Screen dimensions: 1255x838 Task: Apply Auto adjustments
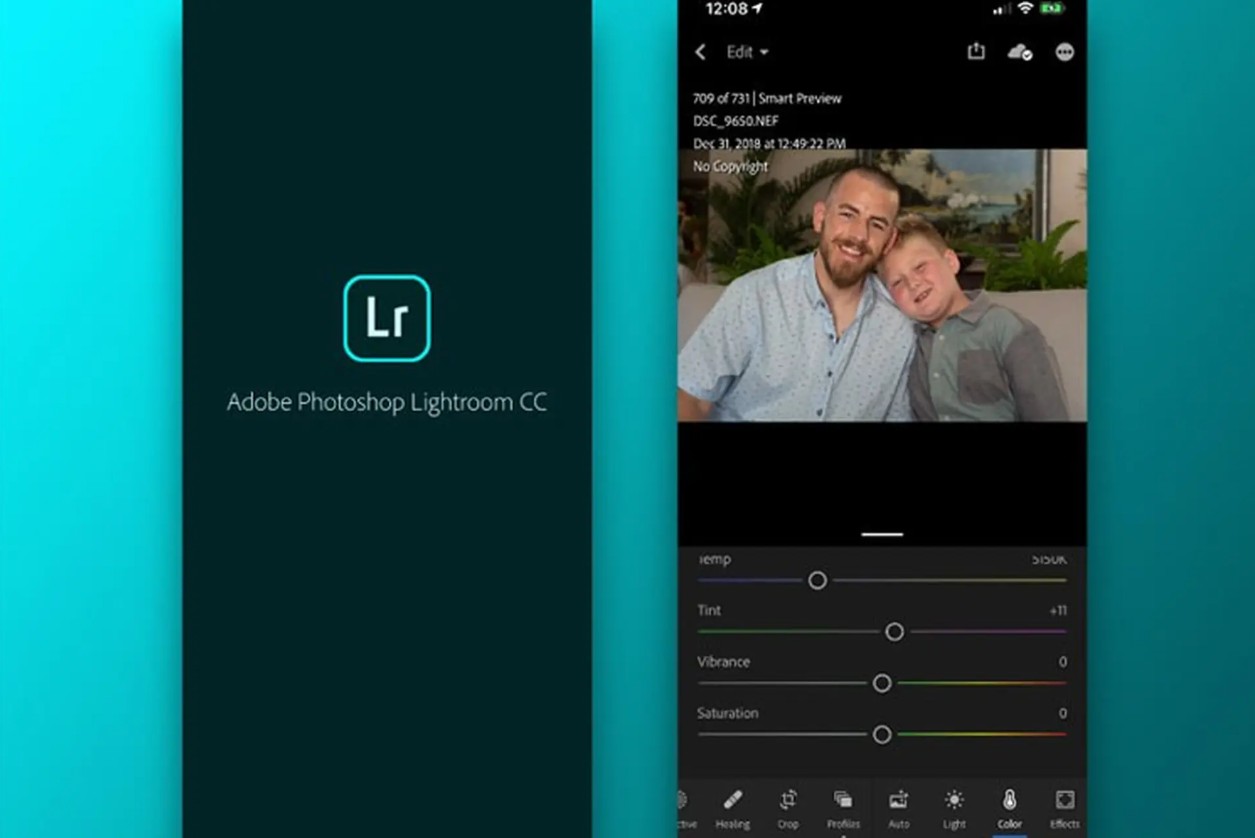pos(899,806)
